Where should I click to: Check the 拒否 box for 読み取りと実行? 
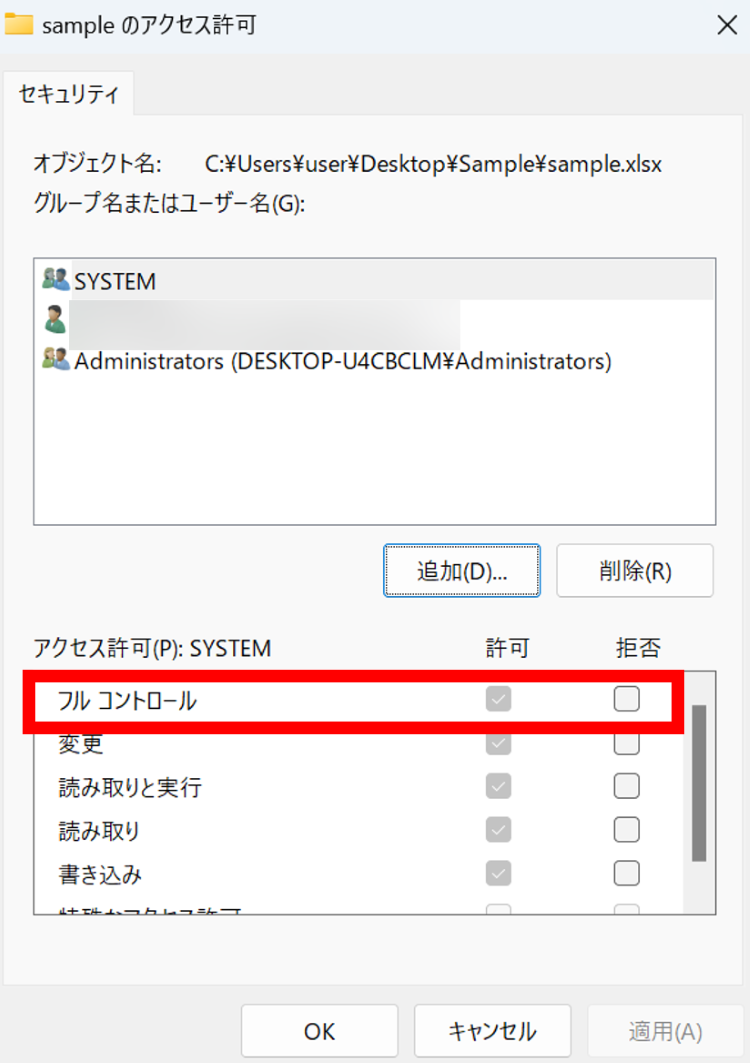point(627,786)
